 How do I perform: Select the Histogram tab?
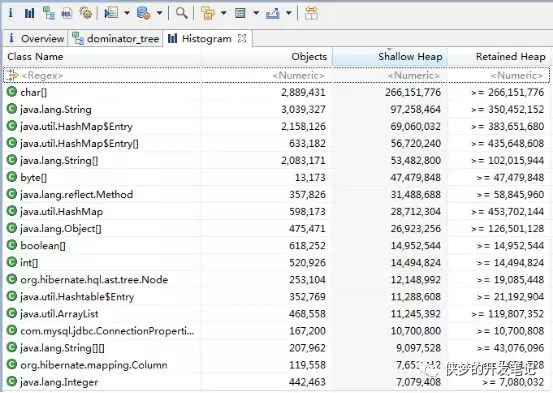point(206,38)
